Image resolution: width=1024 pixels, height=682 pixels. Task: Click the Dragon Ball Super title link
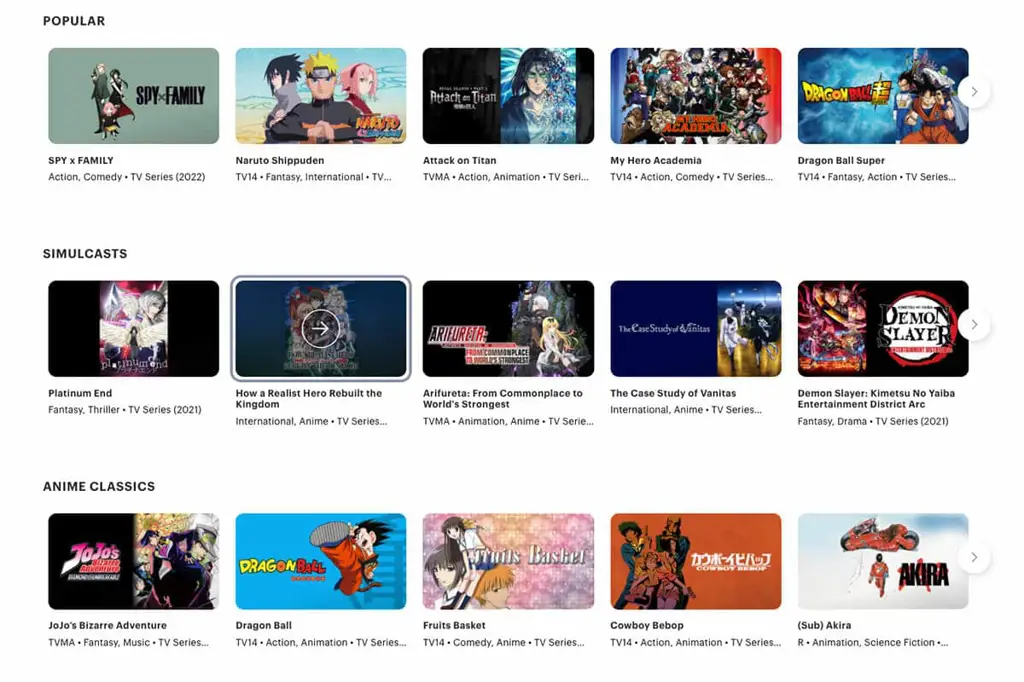click(841, 160)
